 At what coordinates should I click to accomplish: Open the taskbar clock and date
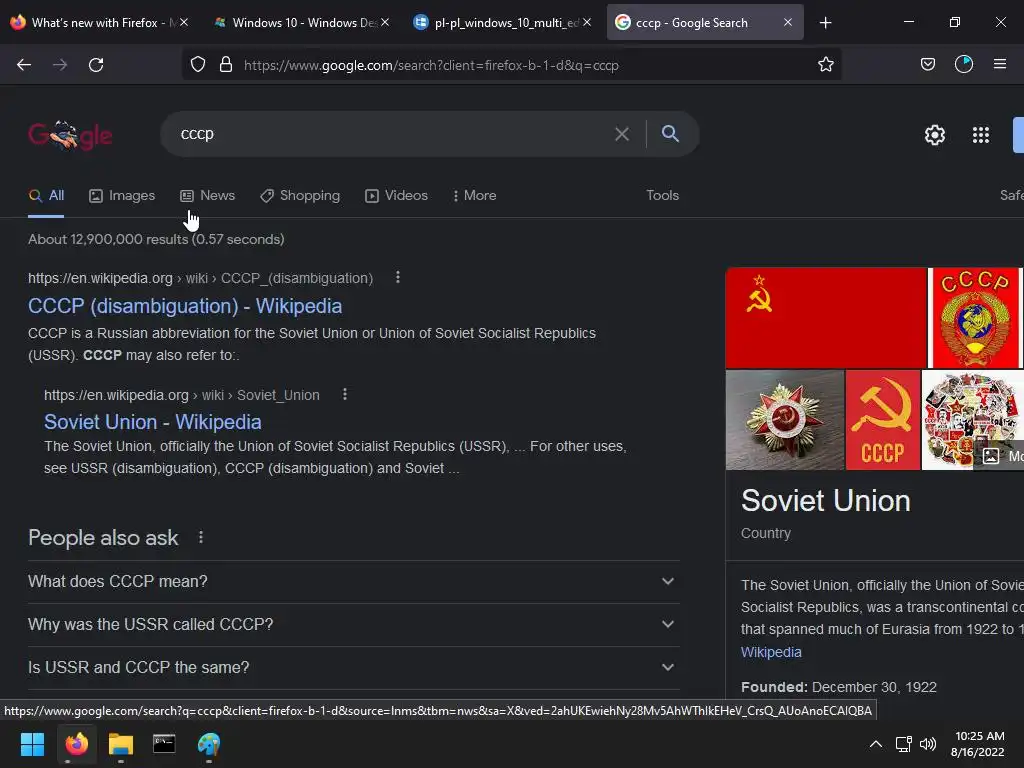pos(978,744)
